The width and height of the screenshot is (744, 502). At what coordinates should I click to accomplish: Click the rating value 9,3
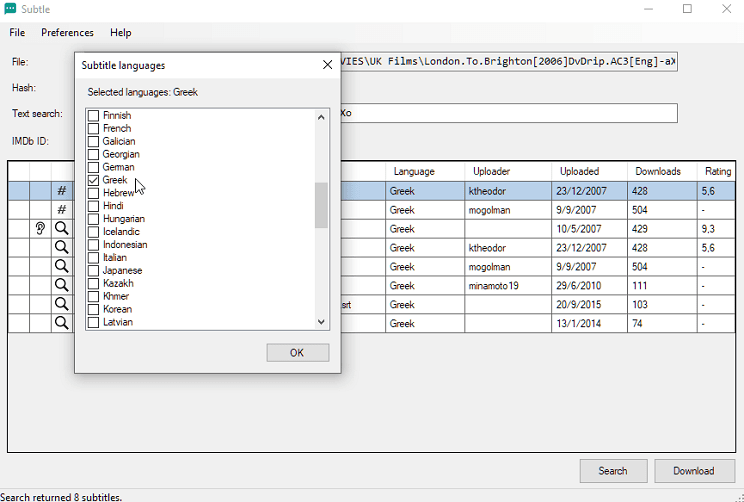(716, 229)
